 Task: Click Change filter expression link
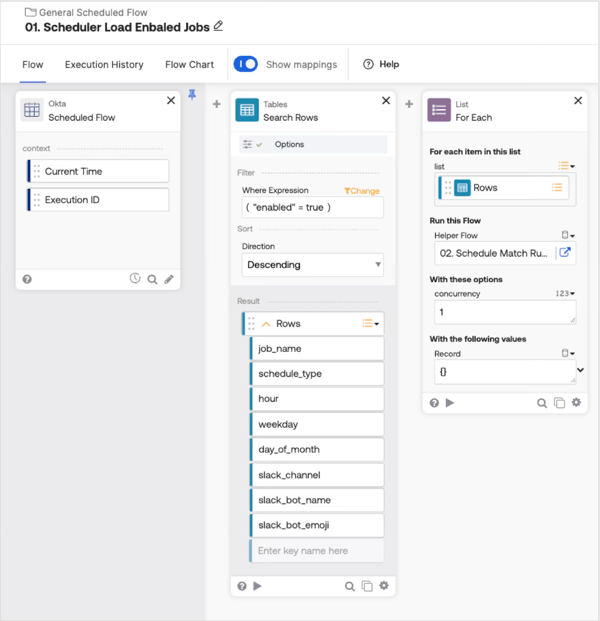click(x=362, y=191)
